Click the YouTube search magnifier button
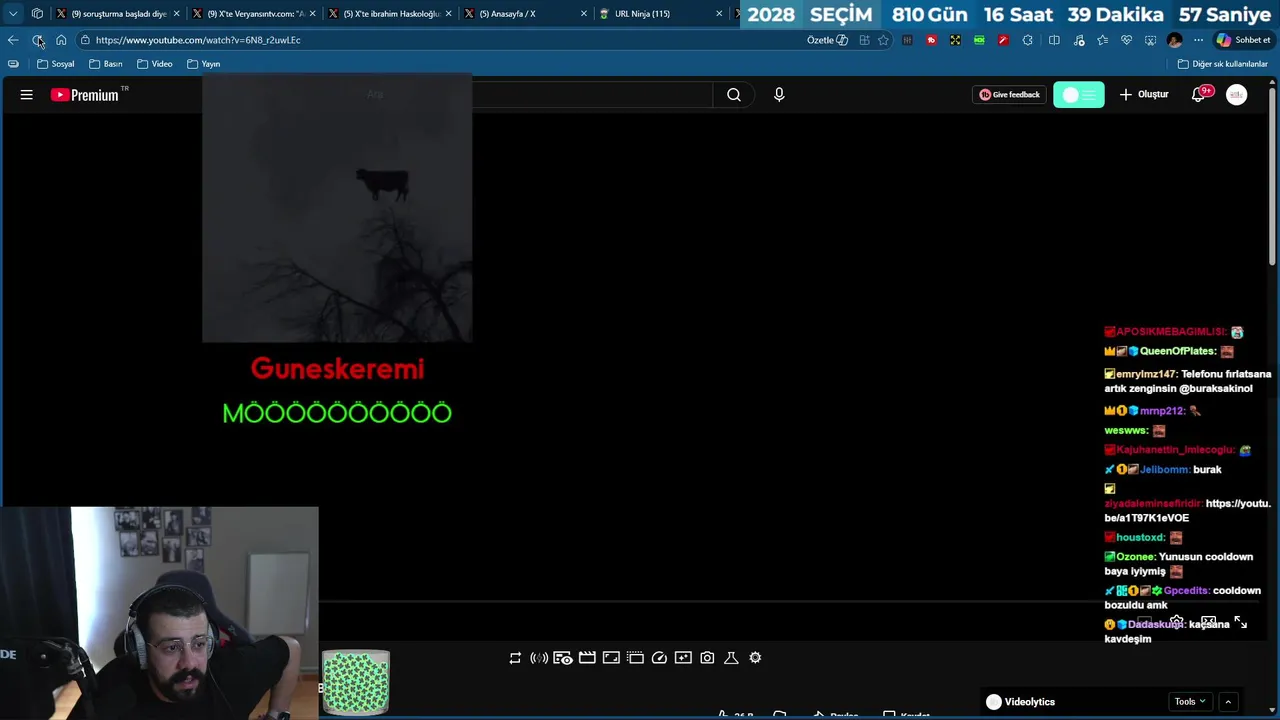Viewport: 1280px width, 720px height. pos(734,95)
